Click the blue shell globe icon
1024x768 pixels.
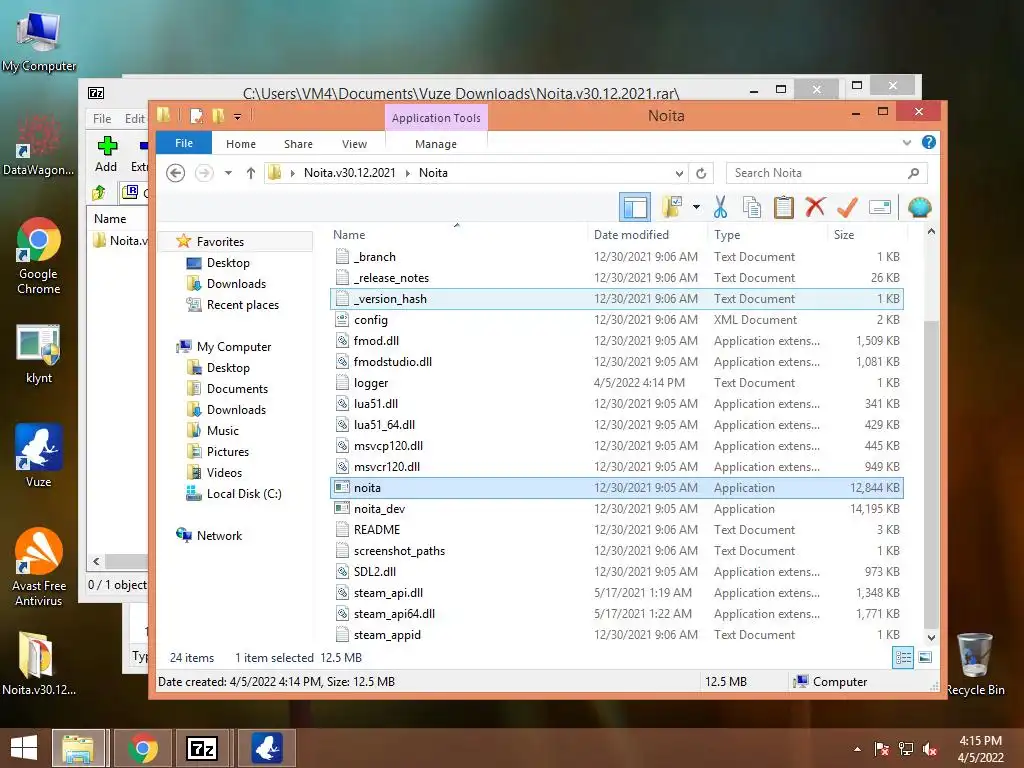[x=920, y=207]
